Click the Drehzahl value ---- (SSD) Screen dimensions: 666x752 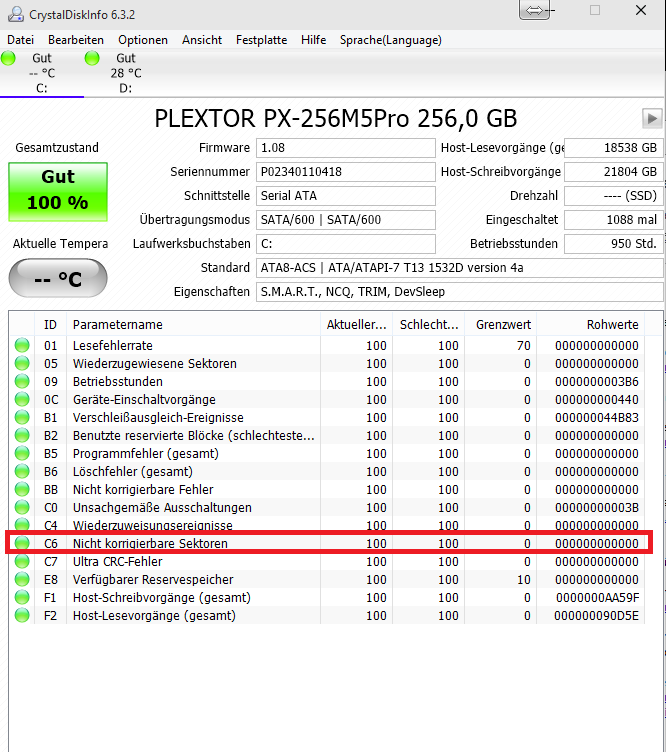[x=614, y=196]
